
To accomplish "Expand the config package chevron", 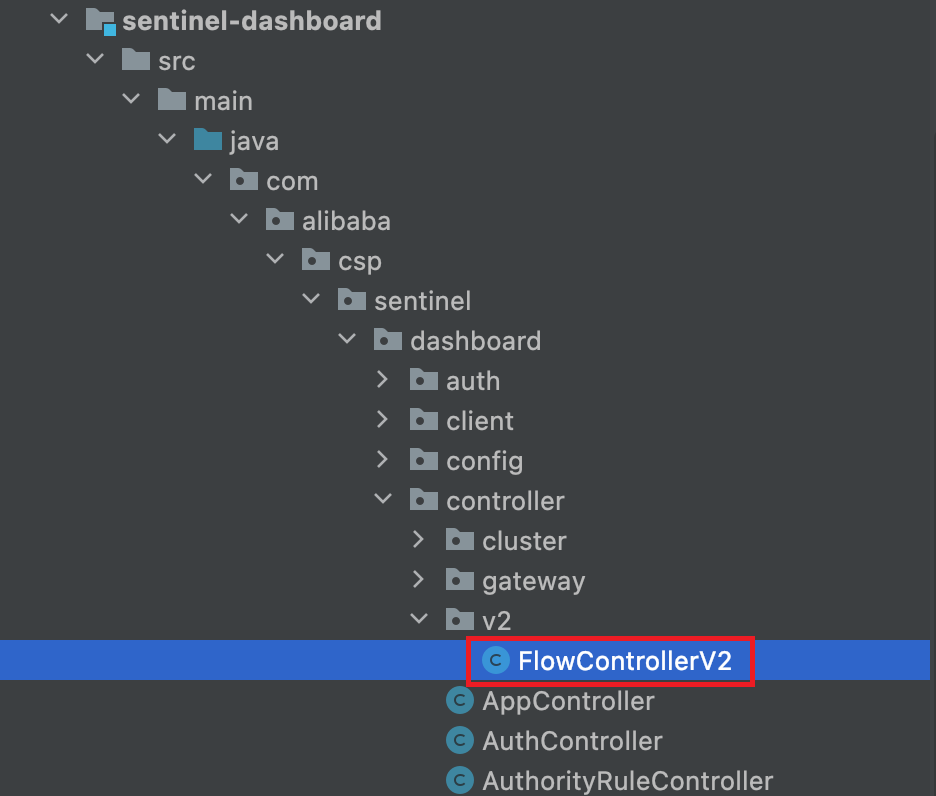I will pyautogui.click(x=383, y=460).
